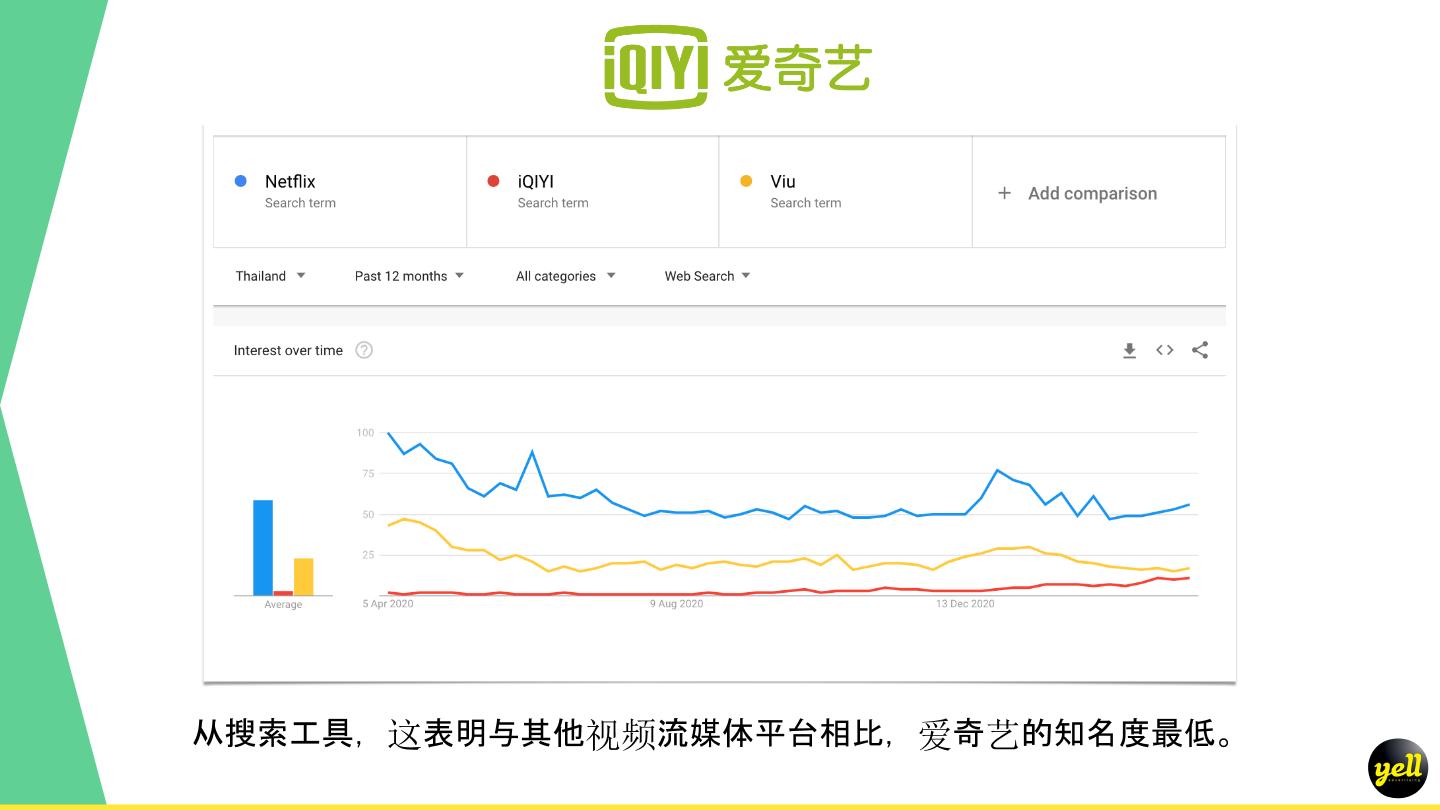Image resolution: width=1440 pixels, height=810 pixels.
Task: Click the help icon beside Interest over time
Action: tap(364, 350)
